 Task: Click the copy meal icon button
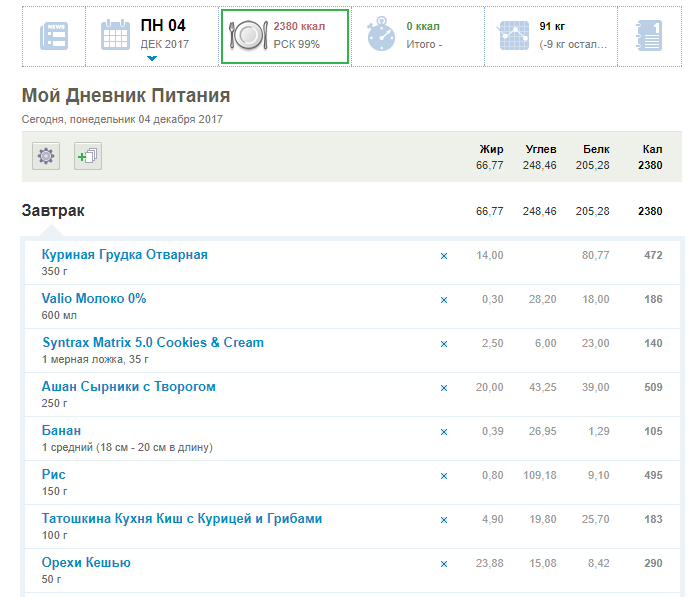(87, 156)
